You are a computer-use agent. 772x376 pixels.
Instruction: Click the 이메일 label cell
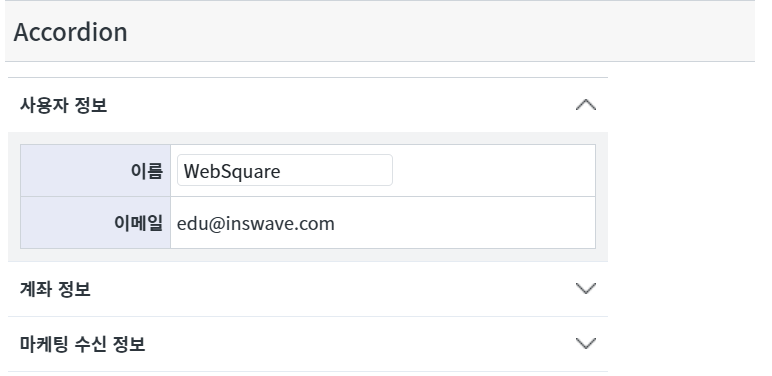96,222
